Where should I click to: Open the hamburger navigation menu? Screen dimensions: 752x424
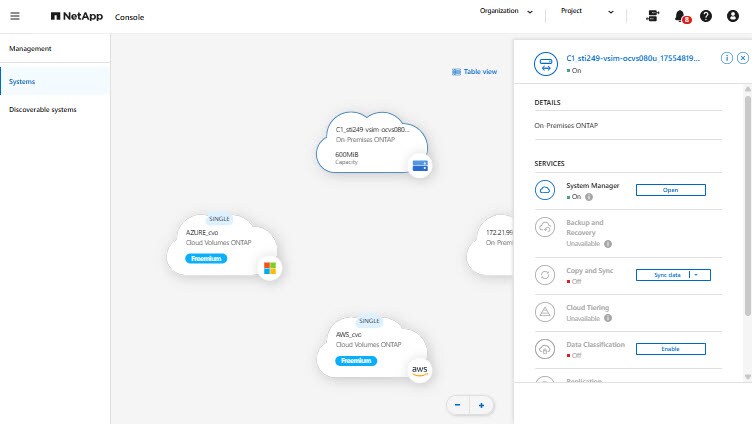coord(14,17)
